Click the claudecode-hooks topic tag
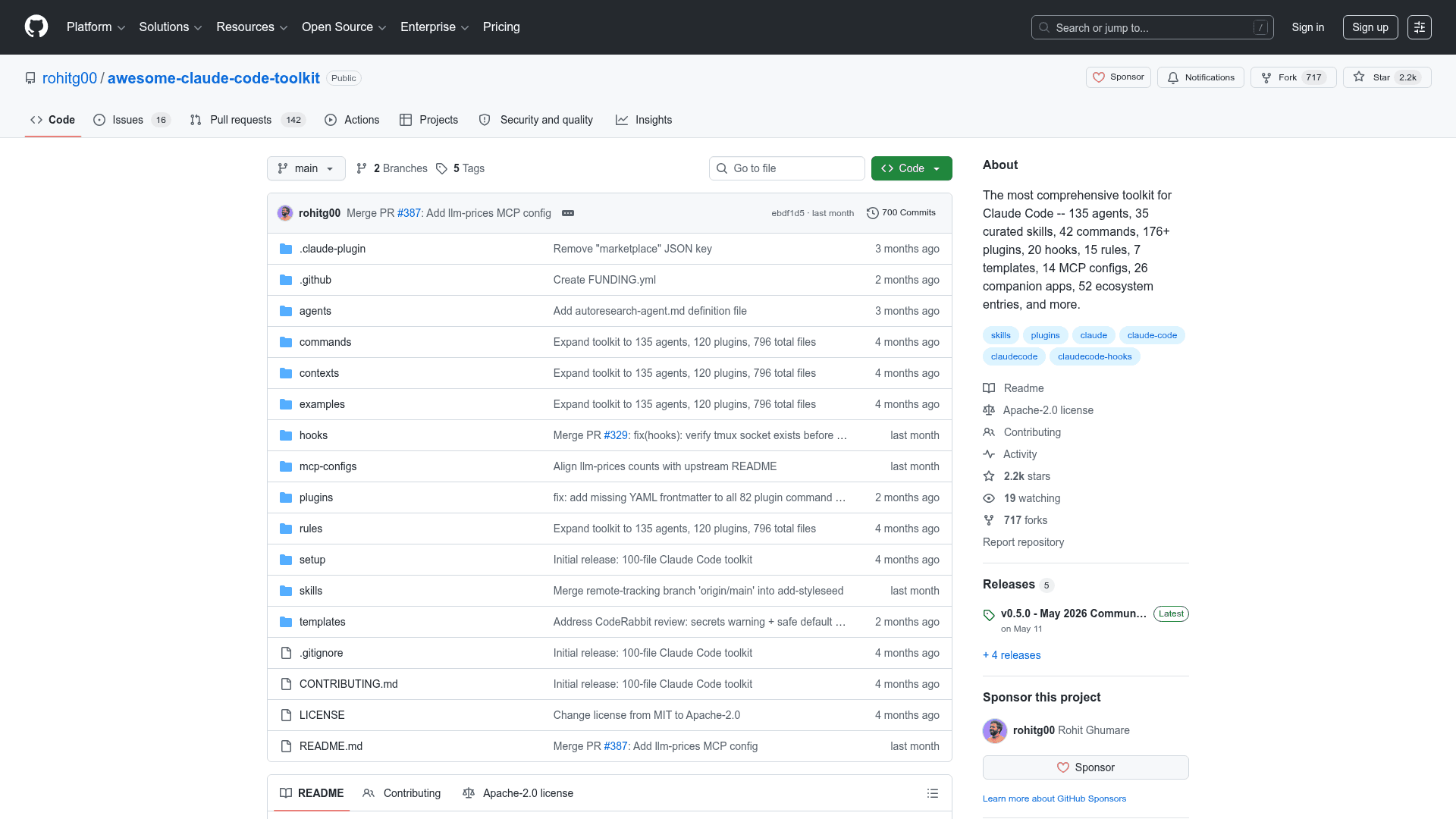This screenshot has height=819, width=1456. [x=1094, y=356]
